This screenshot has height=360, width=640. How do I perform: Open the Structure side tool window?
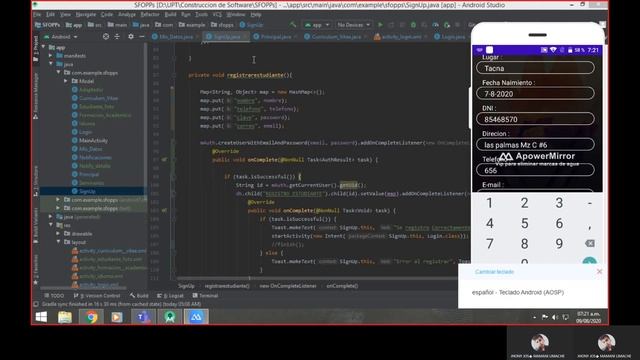coord(36,180)
